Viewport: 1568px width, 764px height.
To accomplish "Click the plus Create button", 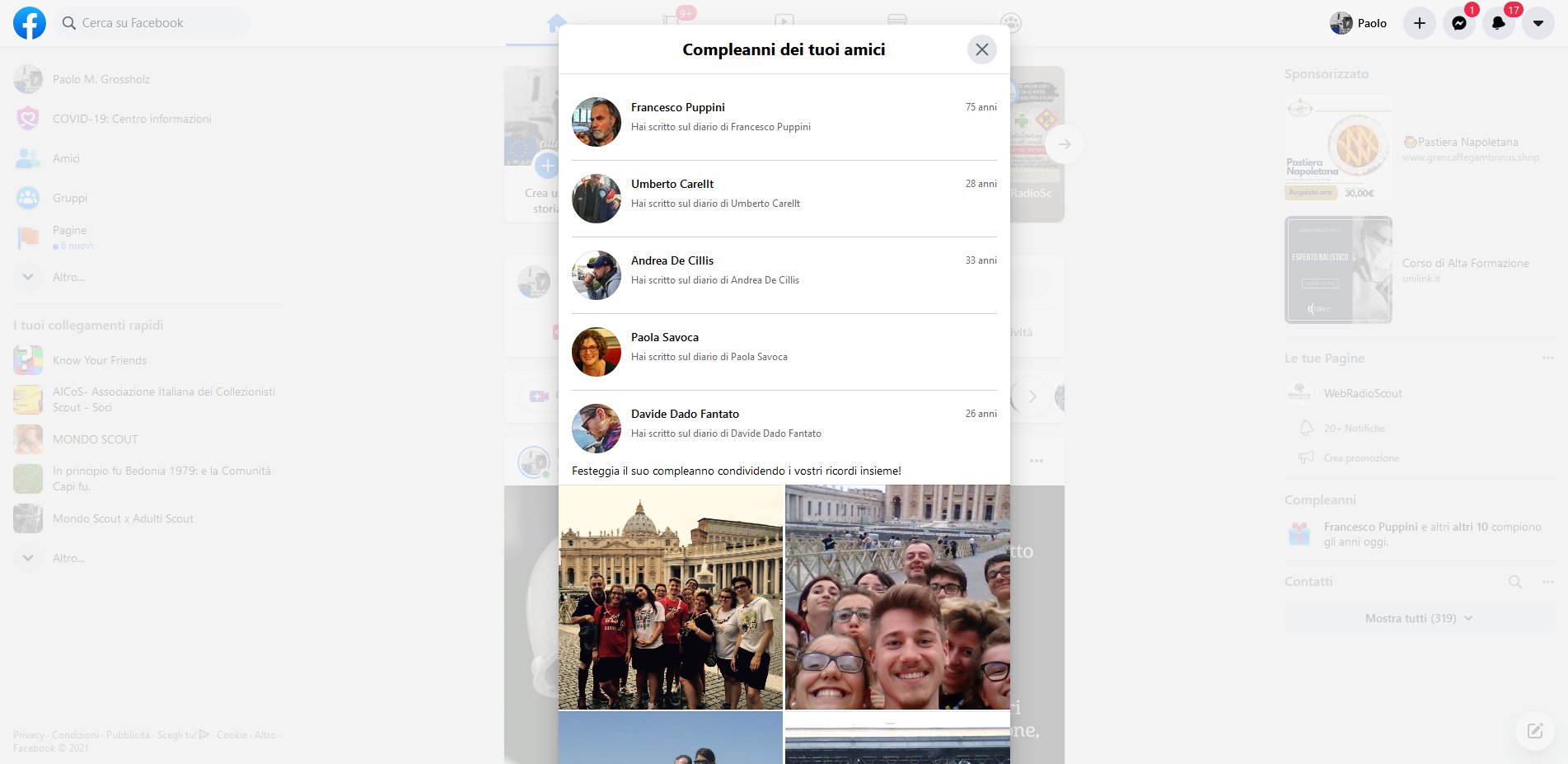I will point(1419,23).
